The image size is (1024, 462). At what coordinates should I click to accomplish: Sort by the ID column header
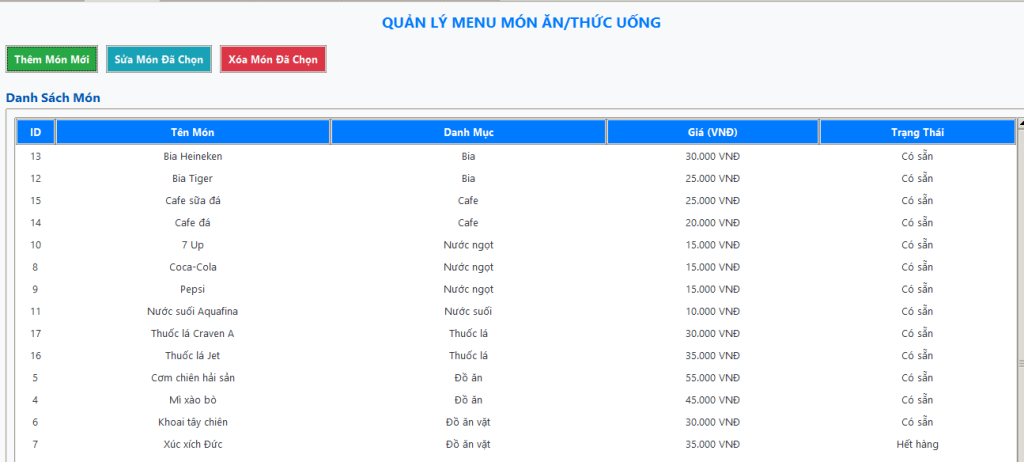pyautogui.click(x=36, y=132)
